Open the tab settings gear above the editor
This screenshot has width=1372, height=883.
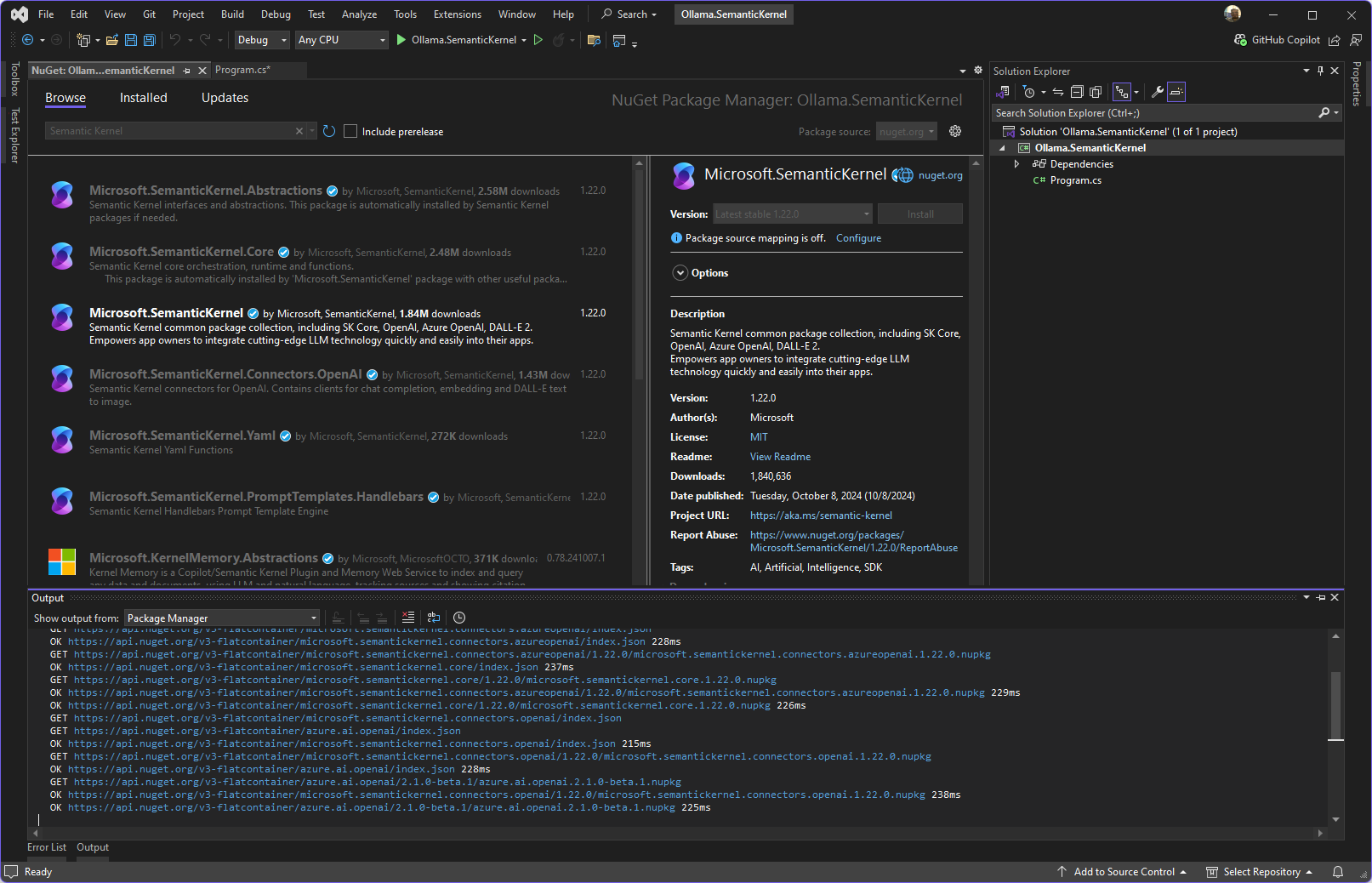tap(978, 71)
